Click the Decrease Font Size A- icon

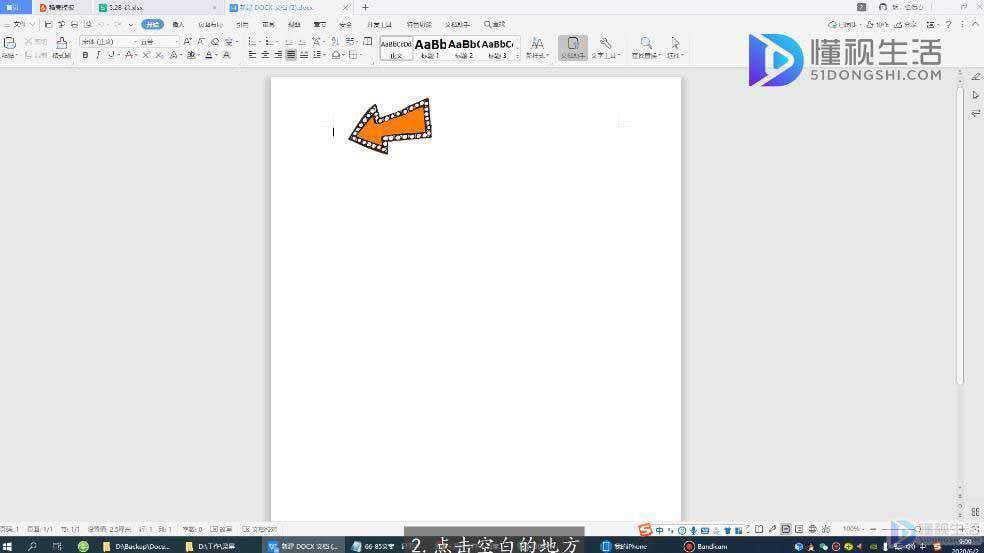[x=201, y=41]
